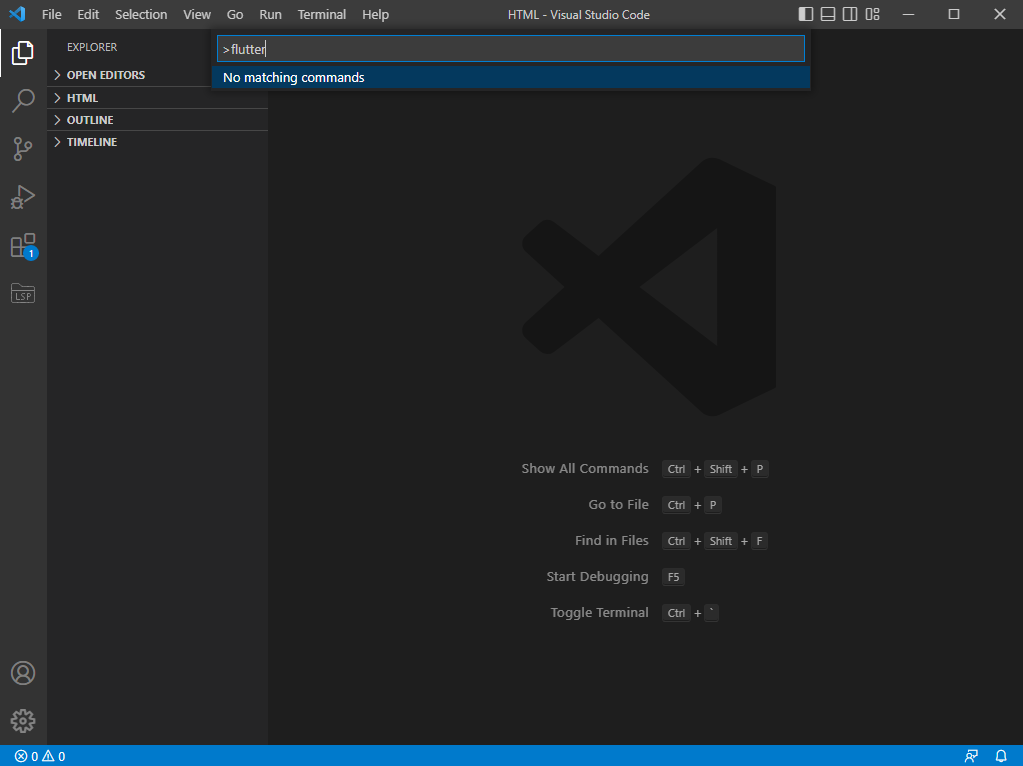Click the errors count in status bar
Image resolution: width=1023 pixels, height=766 pixels.
pos(27,756)
